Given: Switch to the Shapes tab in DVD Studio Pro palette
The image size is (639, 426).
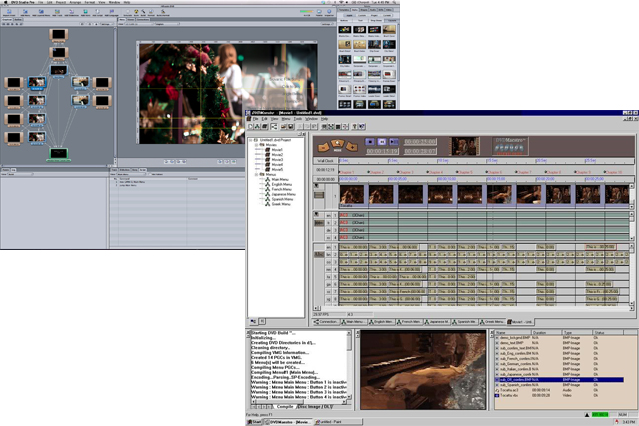Looking at the screenshot, I should point(364,10).
